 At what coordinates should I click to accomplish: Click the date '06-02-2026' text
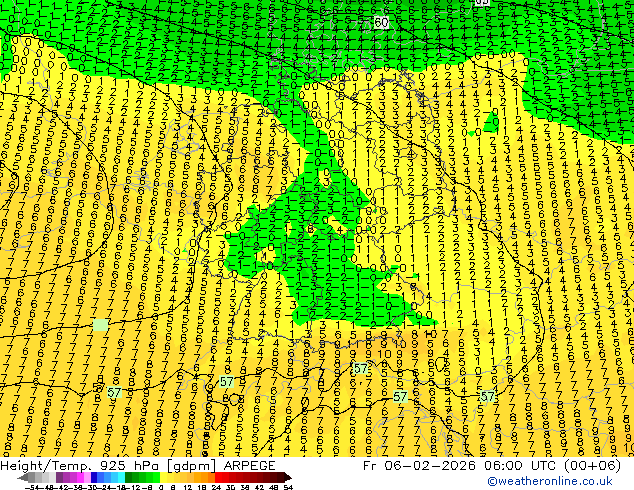(429, 466)
